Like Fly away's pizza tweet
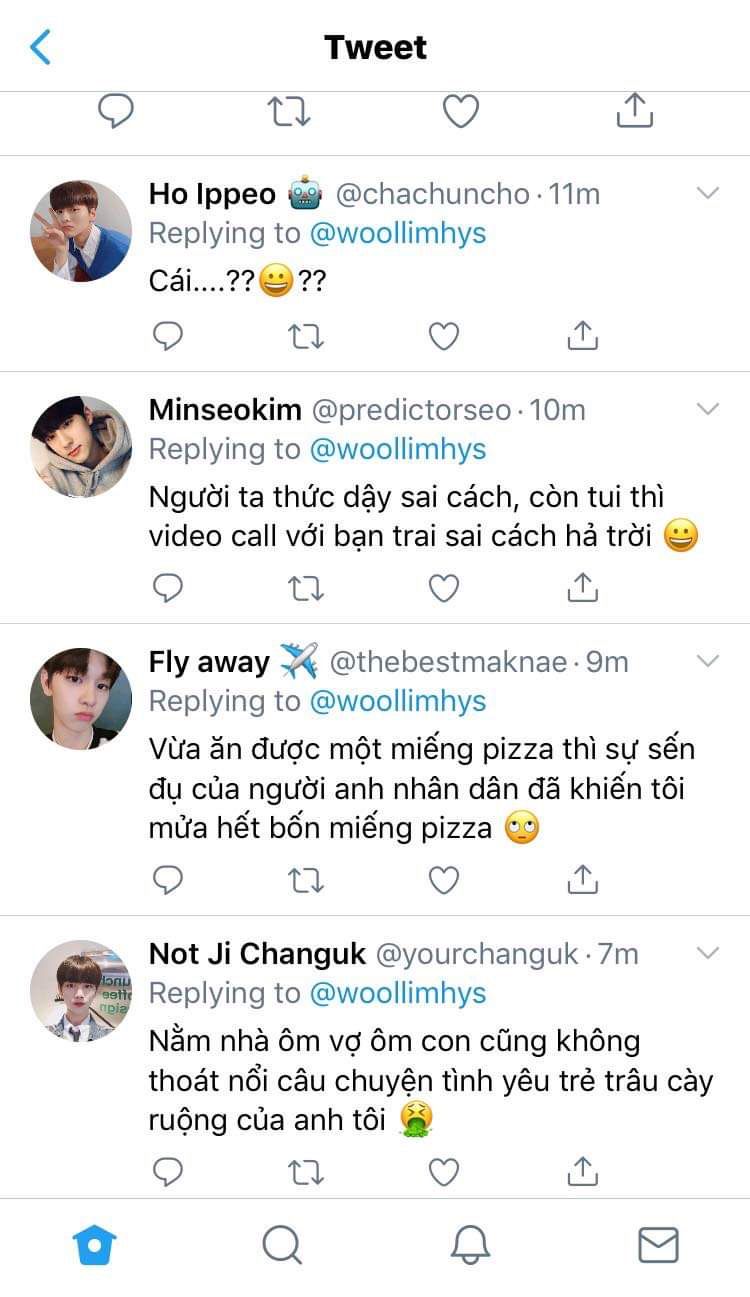 [x=444, y=880]
